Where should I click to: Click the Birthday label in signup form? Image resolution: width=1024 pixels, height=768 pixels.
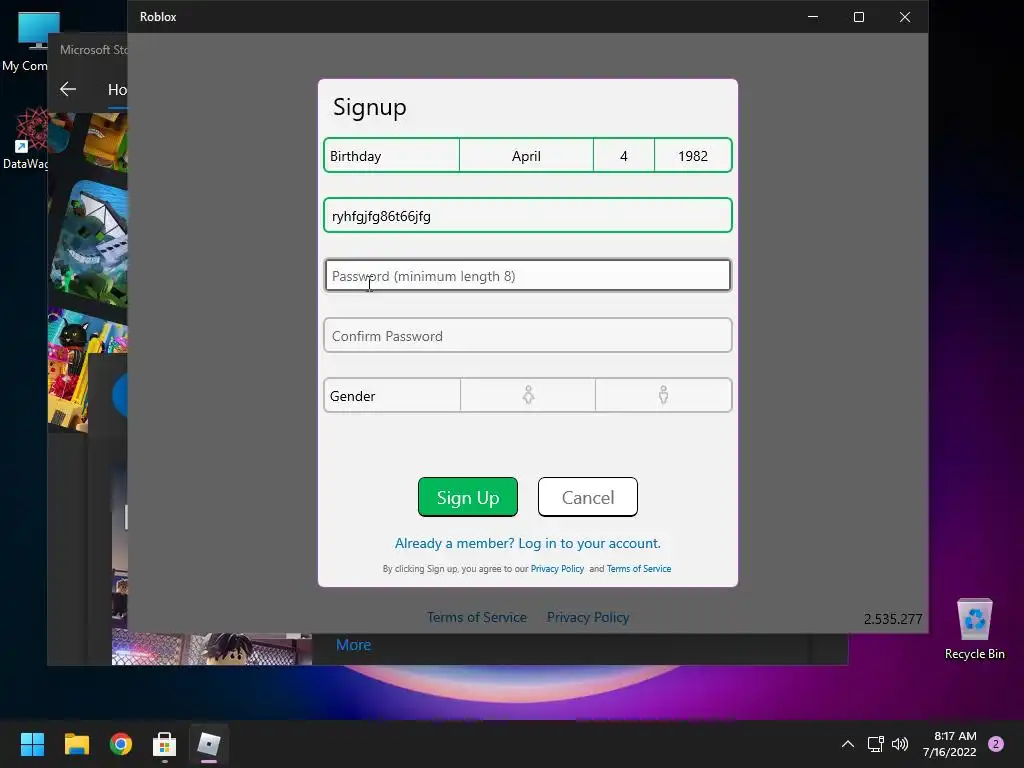(x=355, y=156)
